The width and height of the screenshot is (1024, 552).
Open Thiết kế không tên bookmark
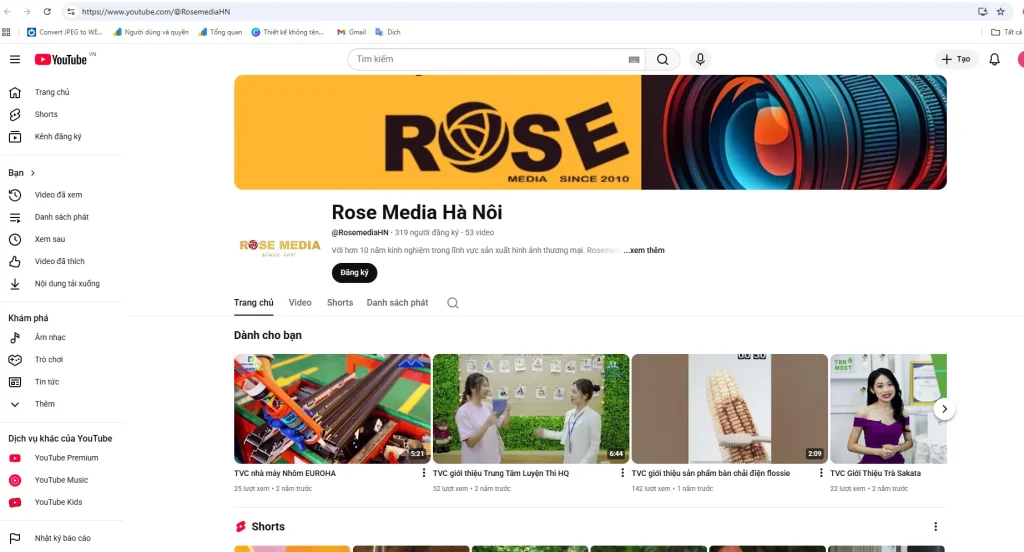click(287, 32)
